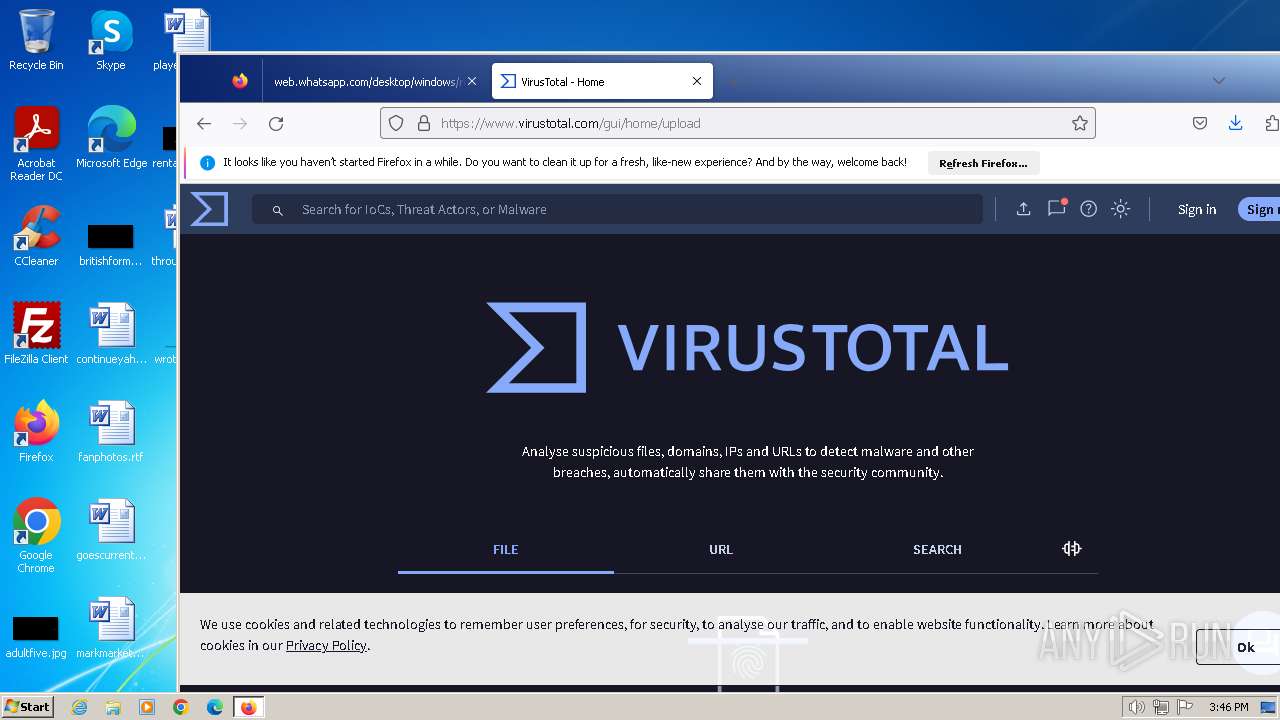Open markmarket document on the desktop
Screen dimensions: 1280x720
pos(111,628)
